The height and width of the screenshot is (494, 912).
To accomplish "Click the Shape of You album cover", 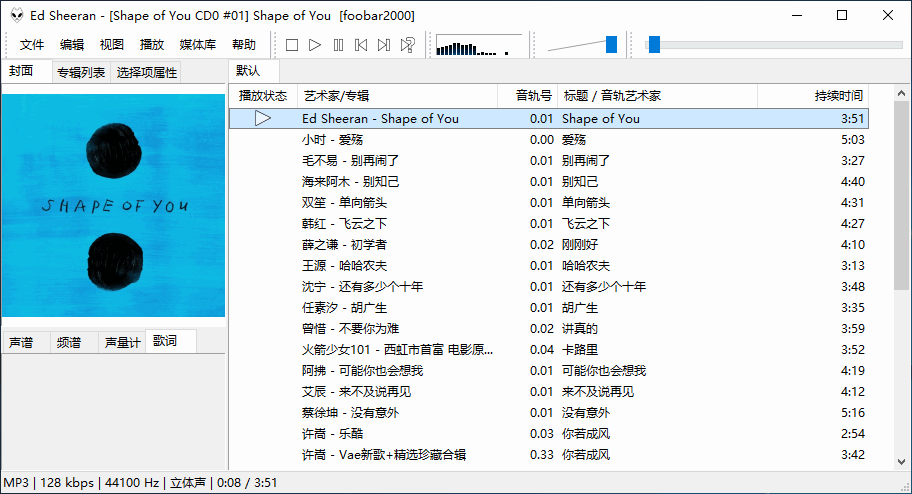I will click(113, 205).
